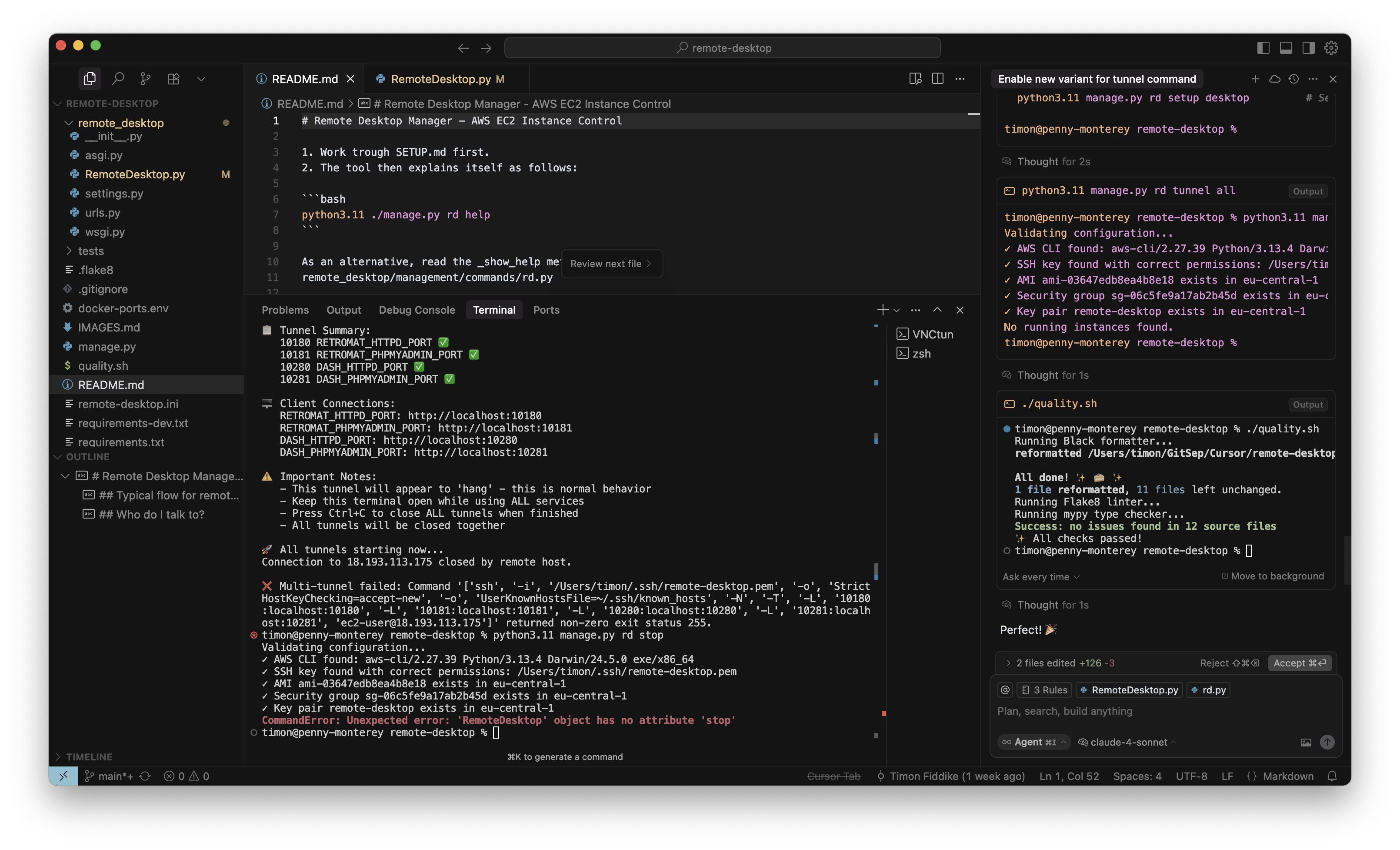This screenshot has width=1400, height=850.
Task: Open the Agent mode dropdown
Action: pos(1034,742)
